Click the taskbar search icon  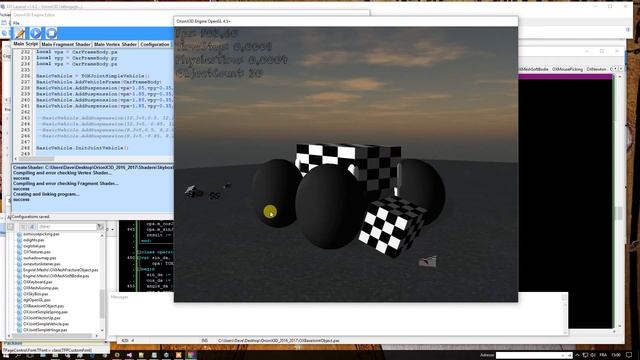click(17, 355)
